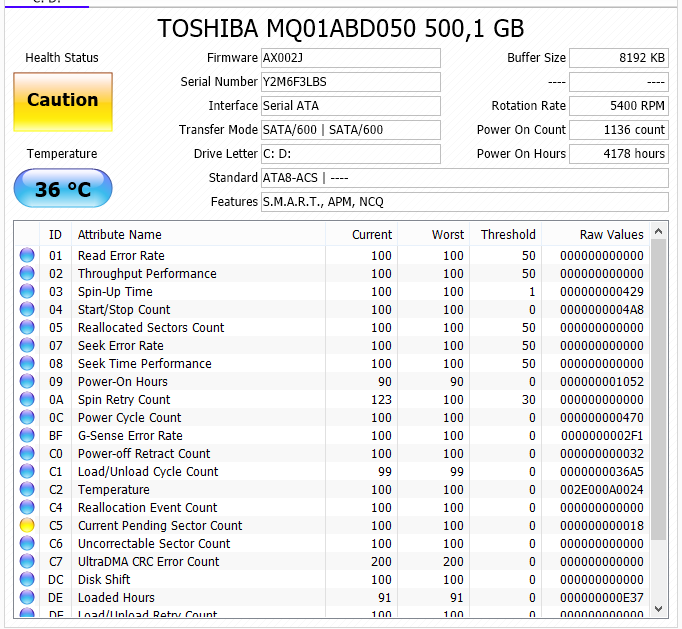Image resolution: width=682 pixels, height=629 pixels.
Task: Click the Drive Letter field C: D:
Action: [x=351, y=154]
